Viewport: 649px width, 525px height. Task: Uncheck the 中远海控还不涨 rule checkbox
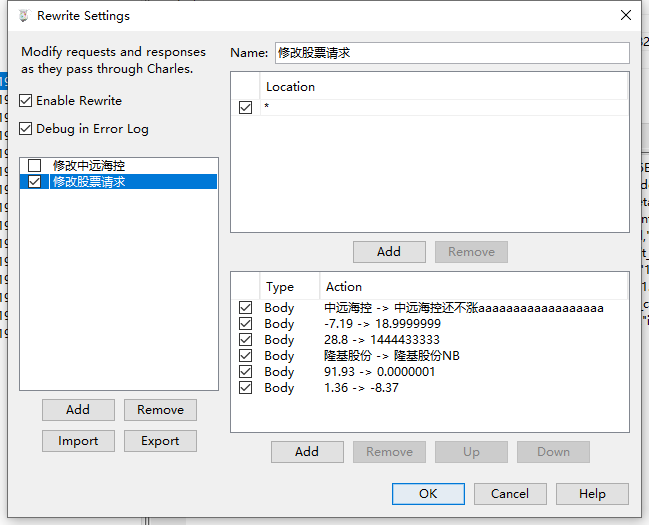(245, 308)
